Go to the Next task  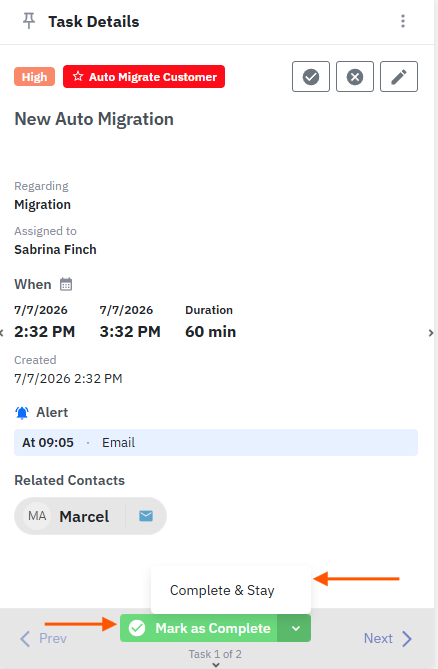pos(388,638)
